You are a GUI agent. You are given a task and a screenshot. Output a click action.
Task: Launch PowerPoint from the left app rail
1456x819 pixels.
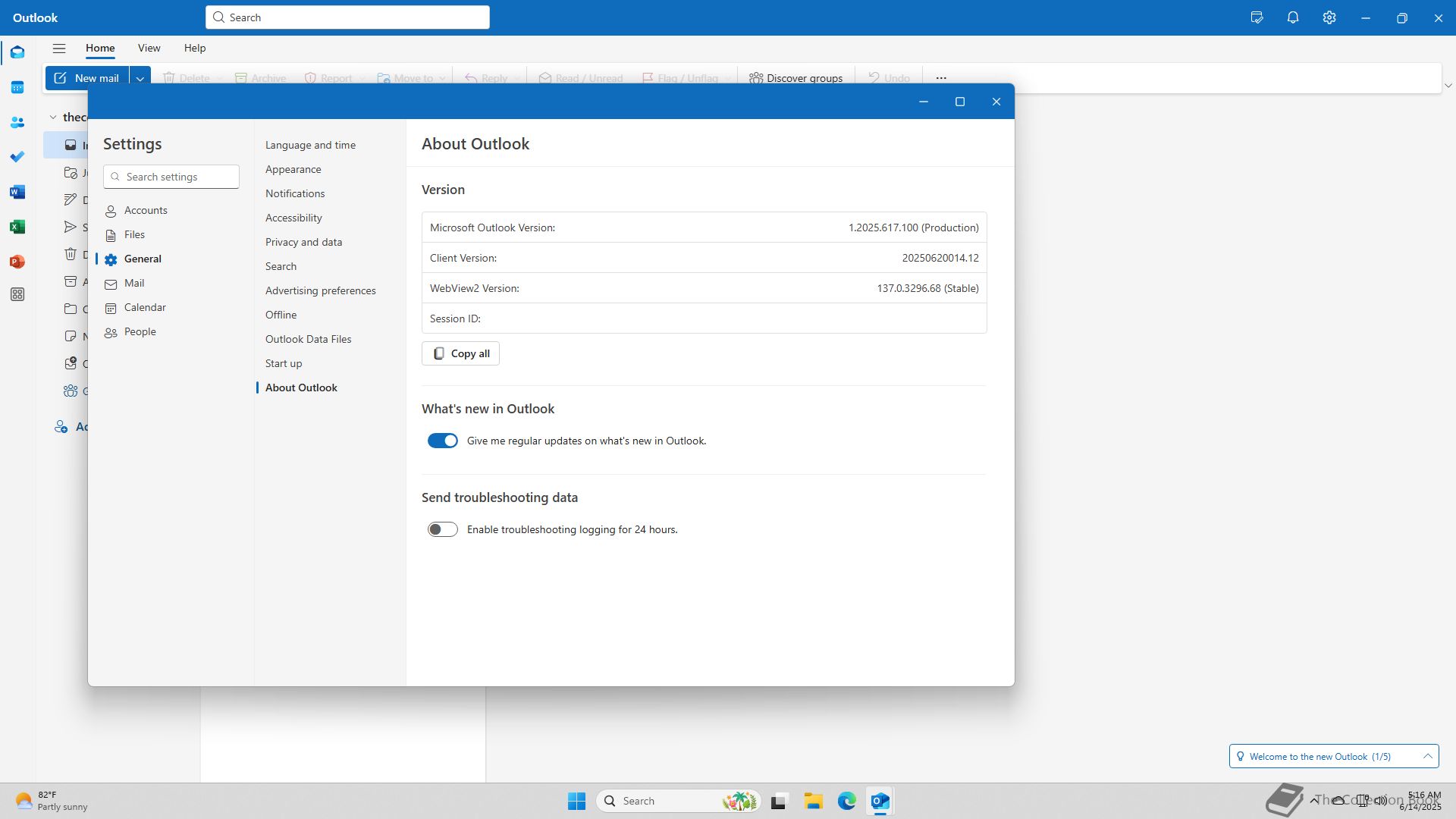point(17,262)
